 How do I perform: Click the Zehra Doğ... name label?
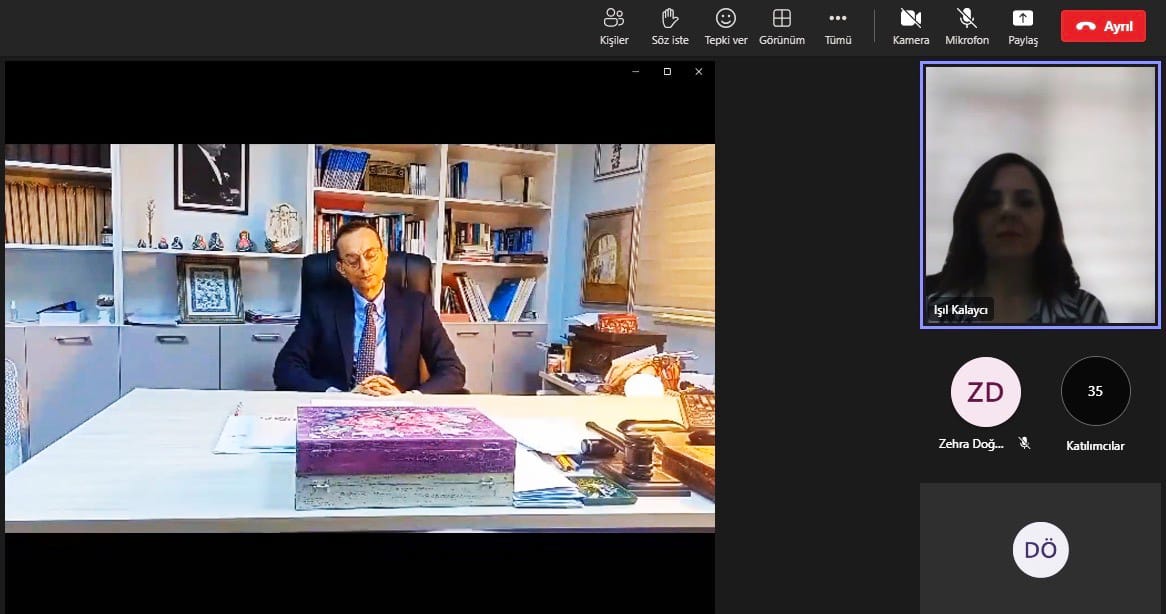[x=970, y=444]
